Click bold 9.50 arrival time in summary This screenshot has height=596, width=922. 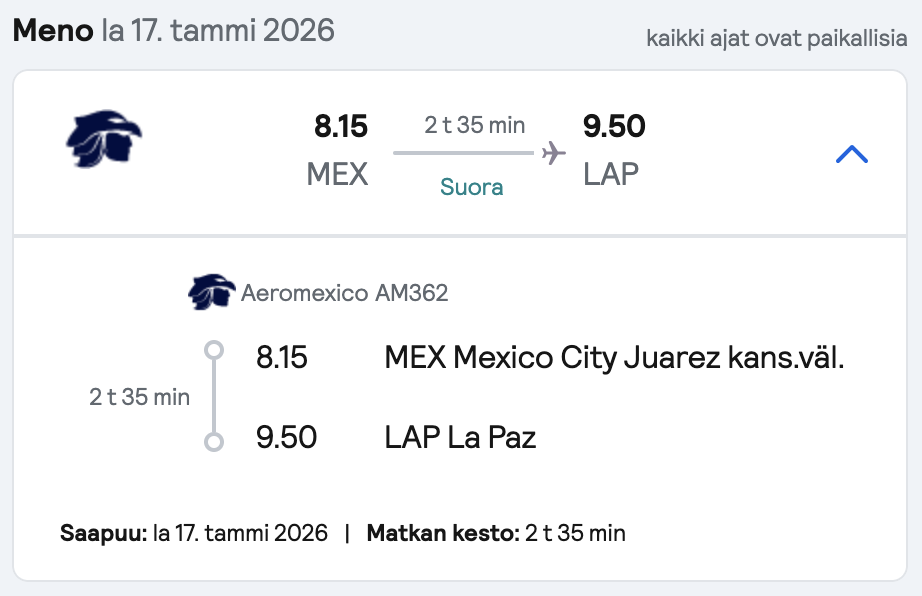click(614, 126)
